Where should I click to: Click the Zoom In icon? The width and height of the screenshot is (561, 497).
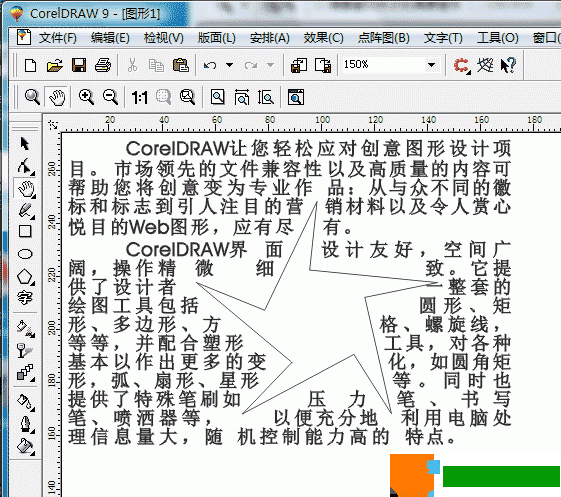pyautogui.click(x=86, y=97)
